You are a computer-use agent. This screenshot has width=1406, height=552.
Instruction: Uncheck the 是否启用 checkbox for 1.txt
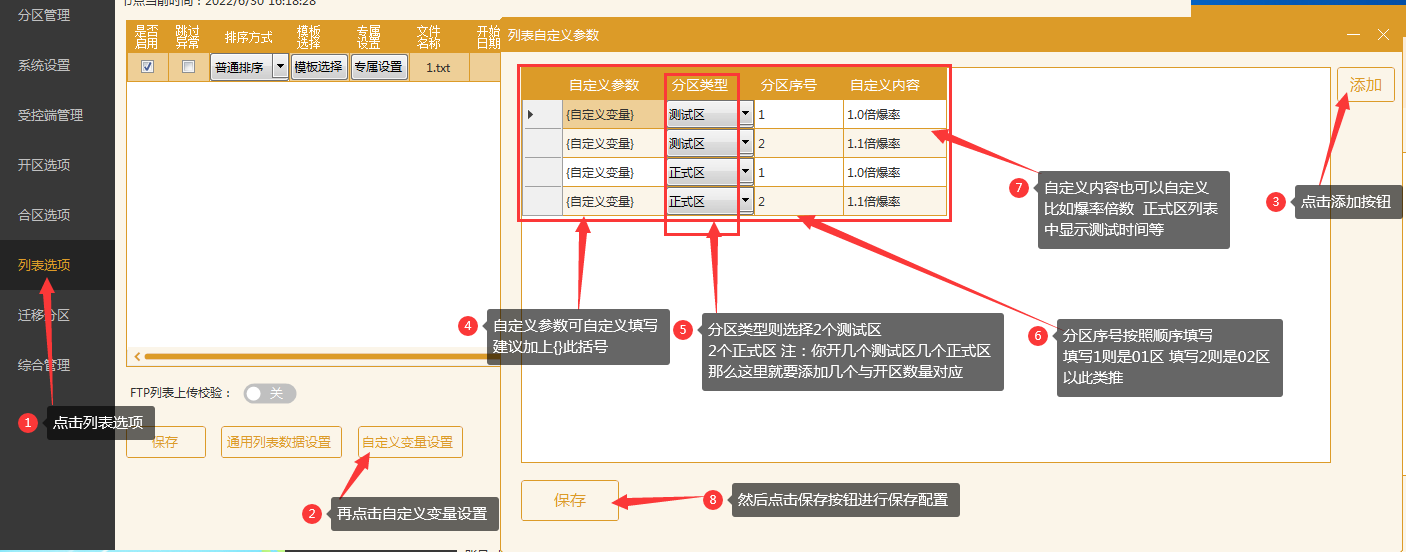[x=148, y=67]
